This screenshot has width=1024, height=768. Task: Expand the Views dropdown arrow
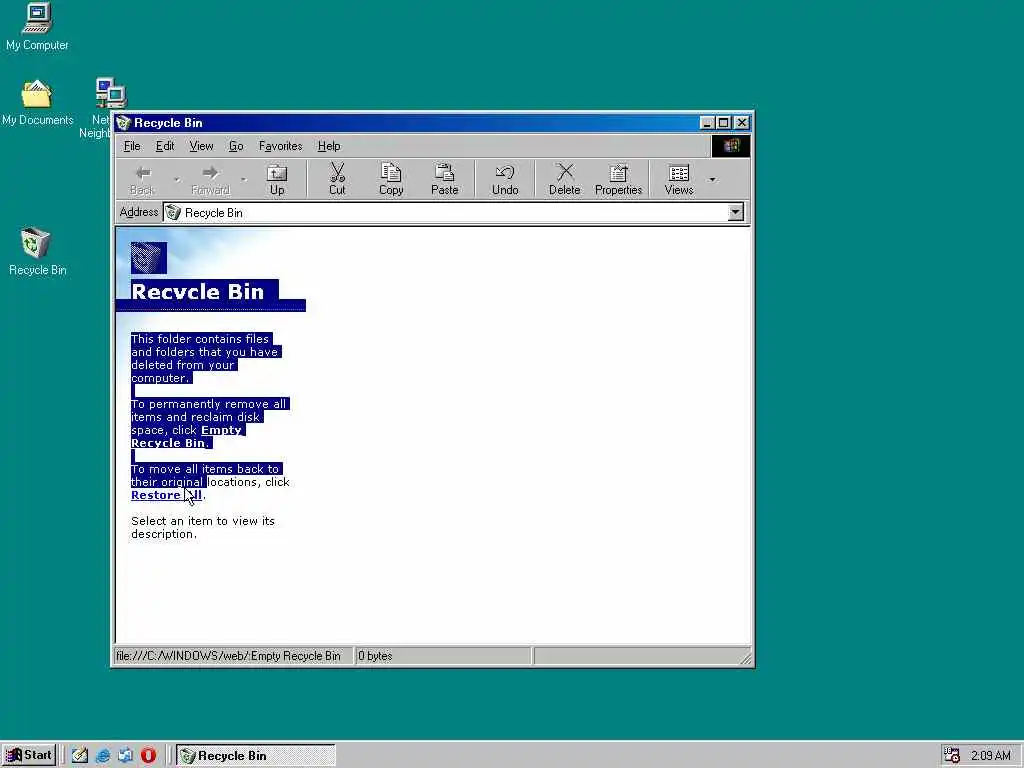(712, 179)
